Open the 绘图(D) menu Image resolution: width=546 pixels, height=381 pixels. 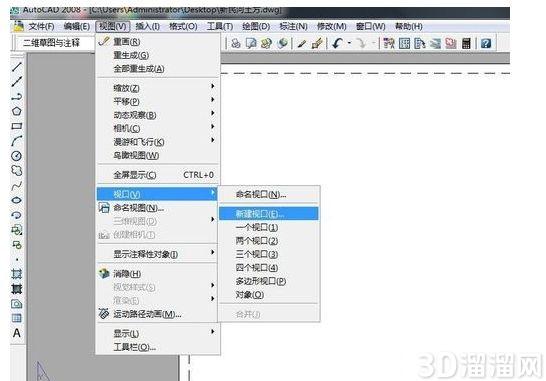(x=256, y=26)
